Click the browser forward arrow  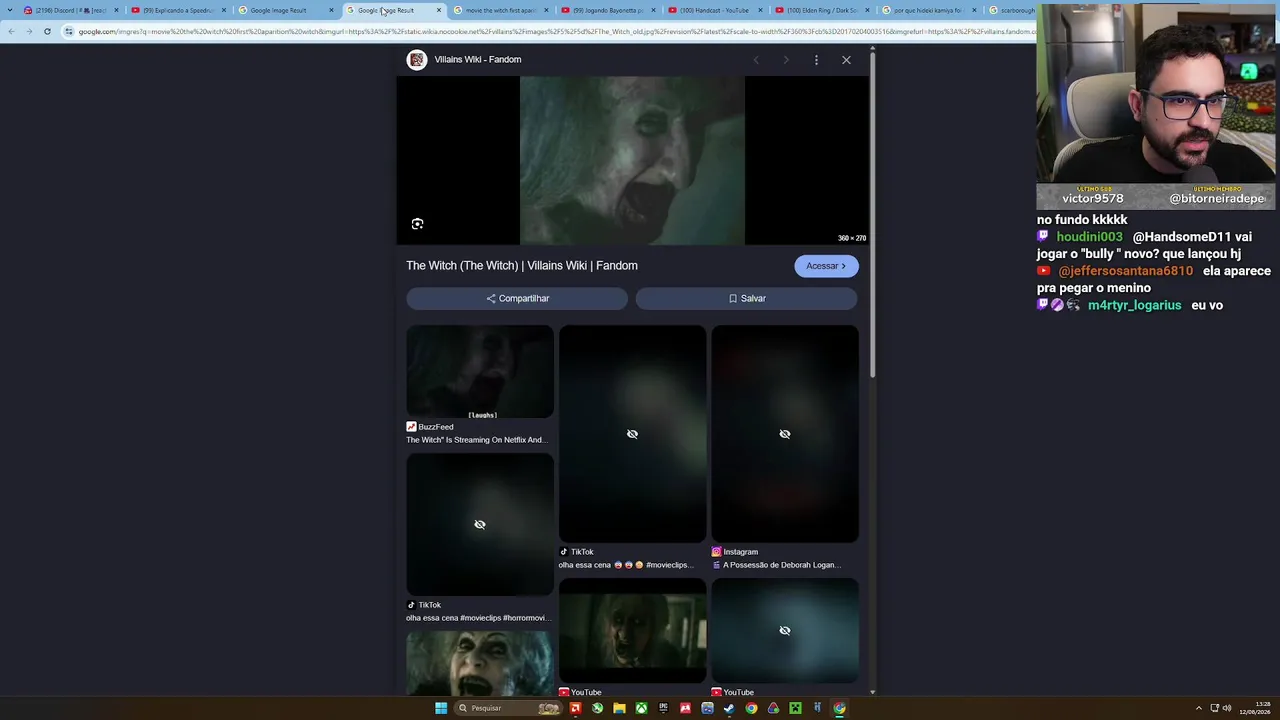[x=29, y=32]
